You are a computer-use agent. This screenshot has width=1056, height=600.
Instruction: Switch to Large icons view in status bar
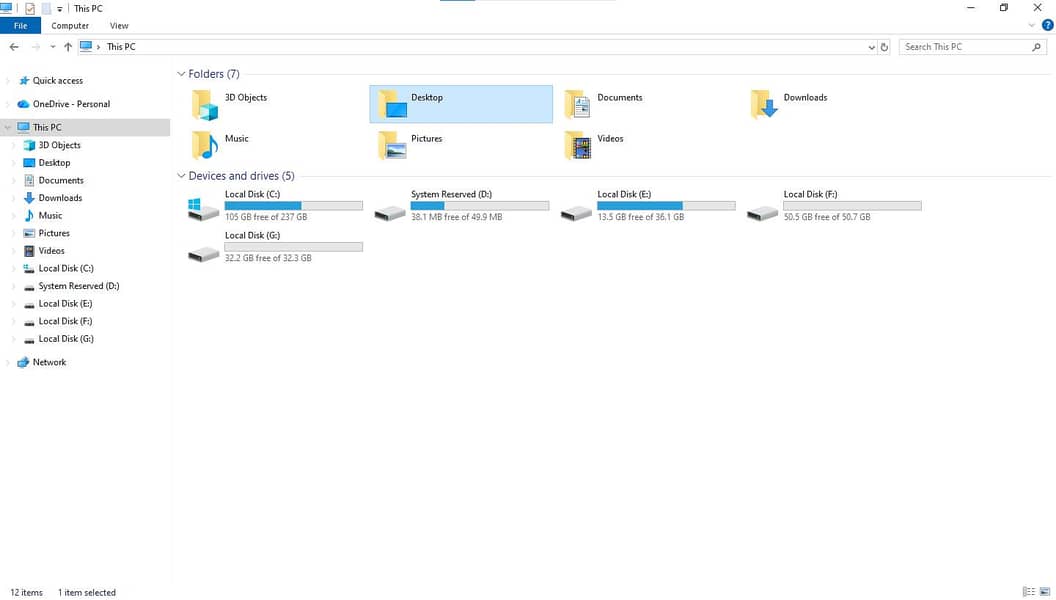(x=1045, y=592)
